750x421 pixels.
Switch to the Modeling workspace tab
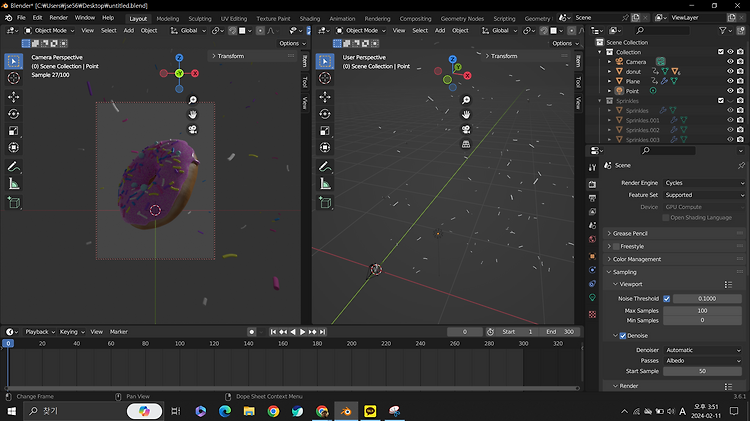(x=167, y=19)
